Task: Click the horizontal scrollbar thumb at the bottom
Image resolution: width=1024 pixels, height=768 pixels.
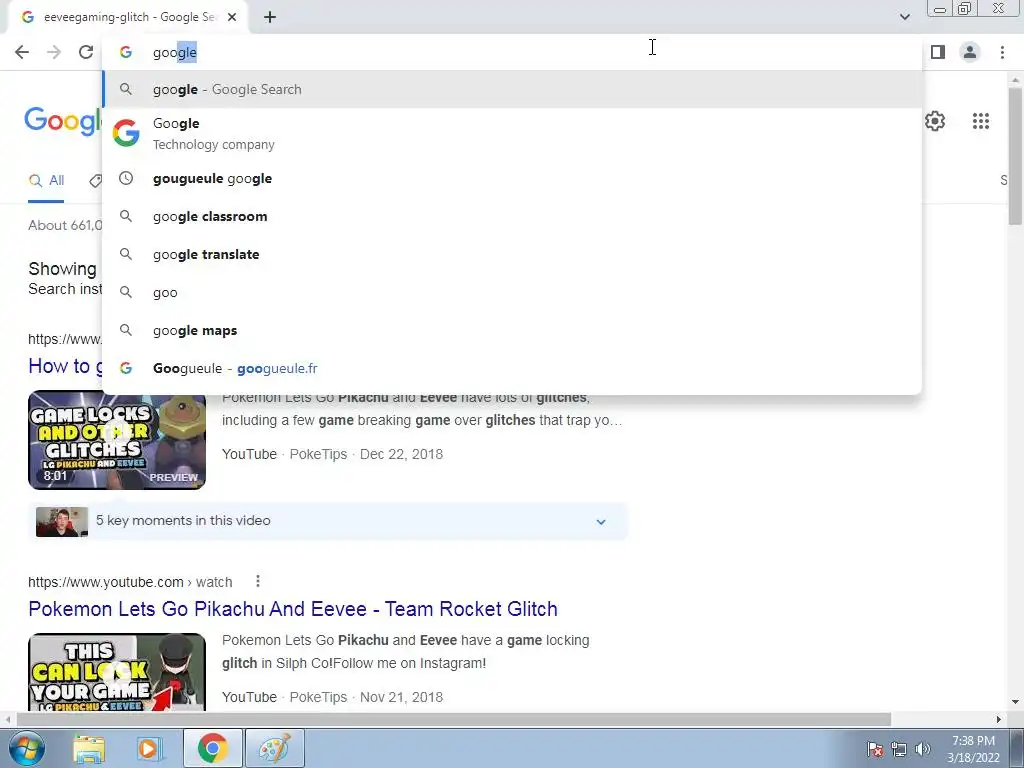Action: (x=453, y=719)
